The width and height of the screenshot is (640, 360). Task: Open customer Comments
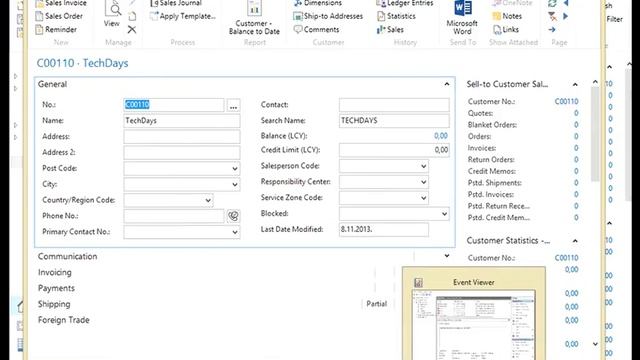coord(317,29)
